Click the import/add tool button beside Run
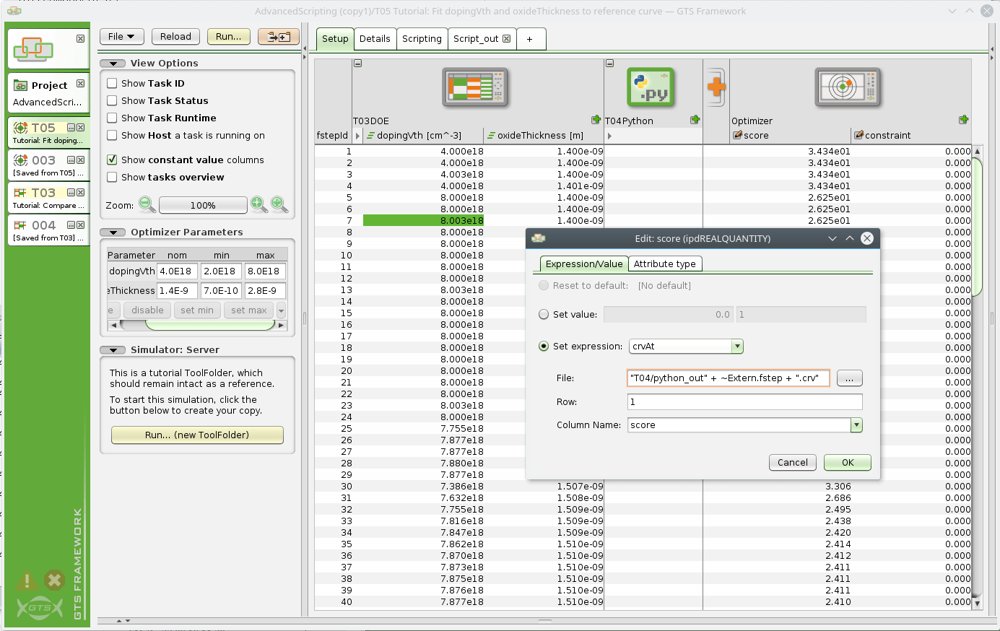The image size is (1000, 631). [278, 37]
